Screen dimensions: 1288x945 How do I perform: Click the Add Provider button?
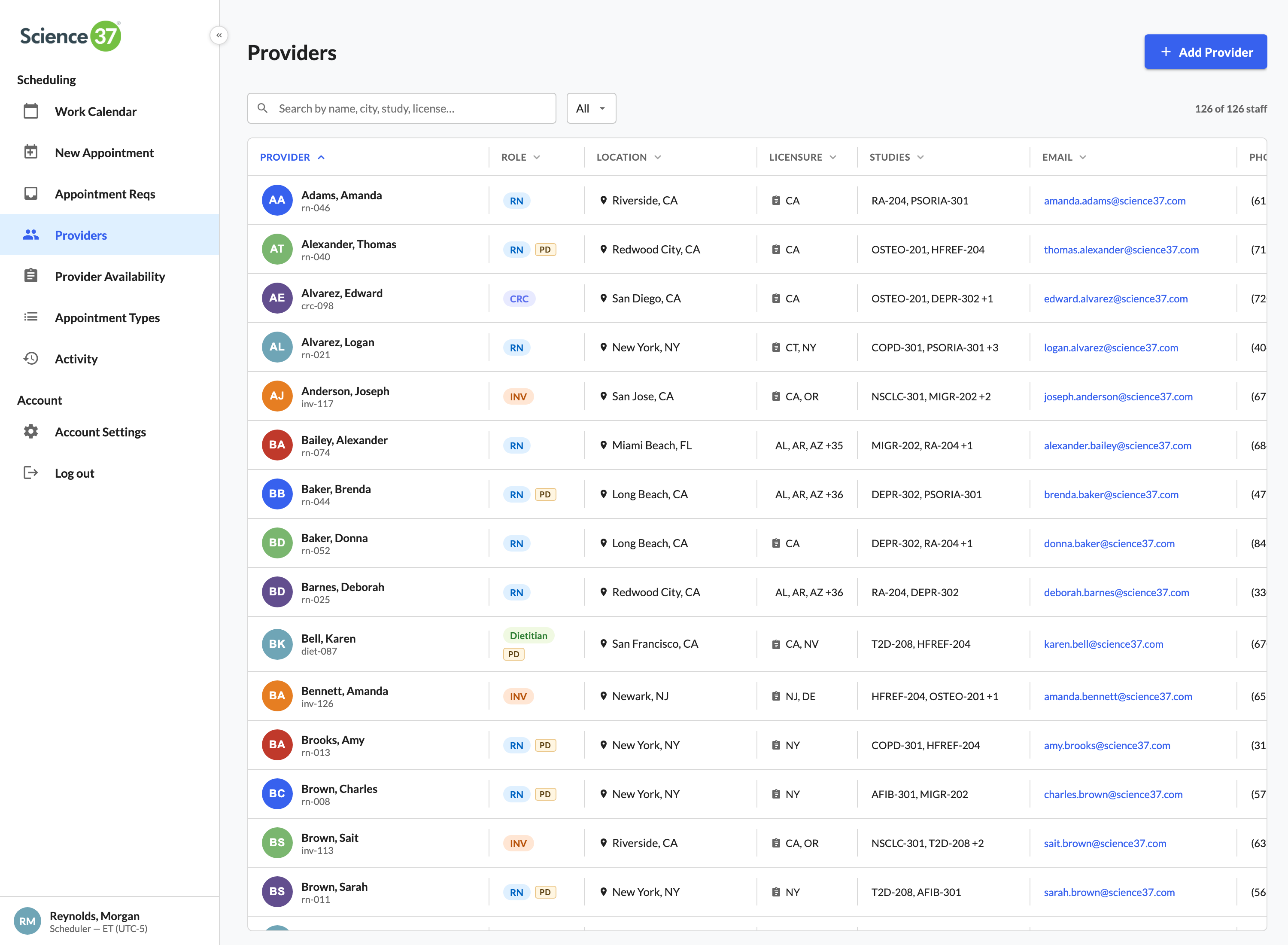tap(1205, 52)
